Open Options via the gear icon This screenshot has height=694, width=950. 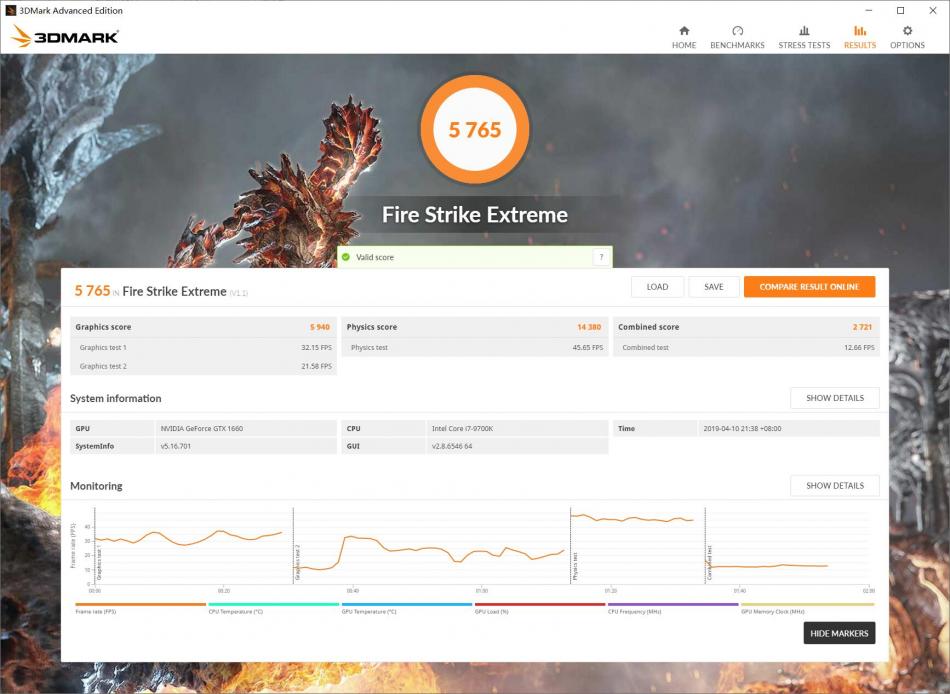click(x=907, y=36)
